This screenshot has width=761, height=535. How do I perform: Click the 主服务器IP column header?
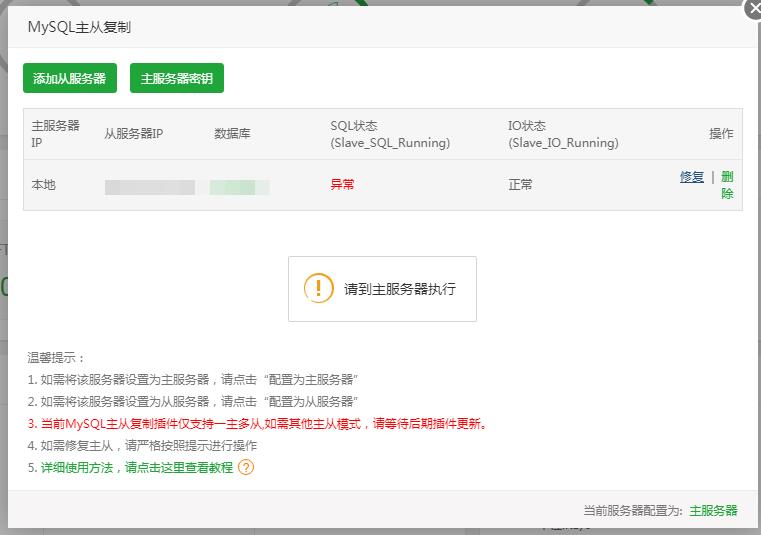point(55,134)
